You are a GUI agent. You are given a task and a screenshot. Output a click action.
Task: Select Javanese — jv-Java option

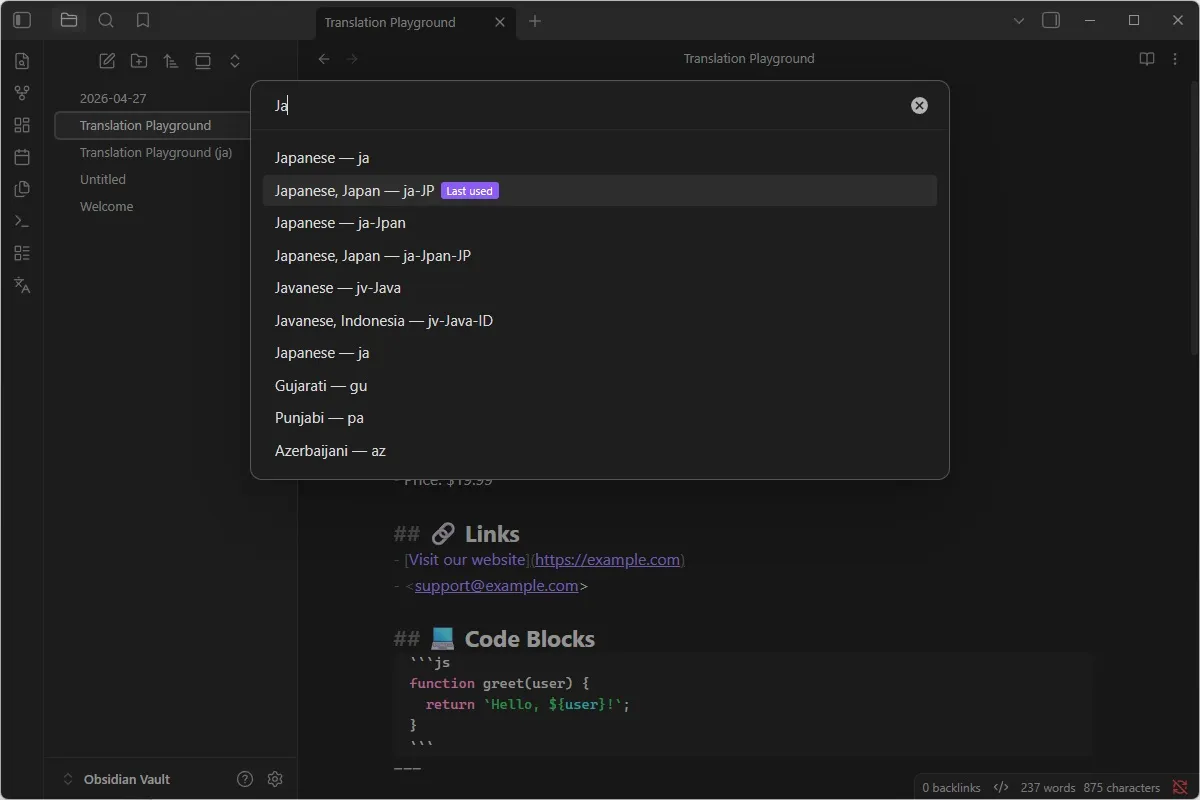[x=600, y=288]
